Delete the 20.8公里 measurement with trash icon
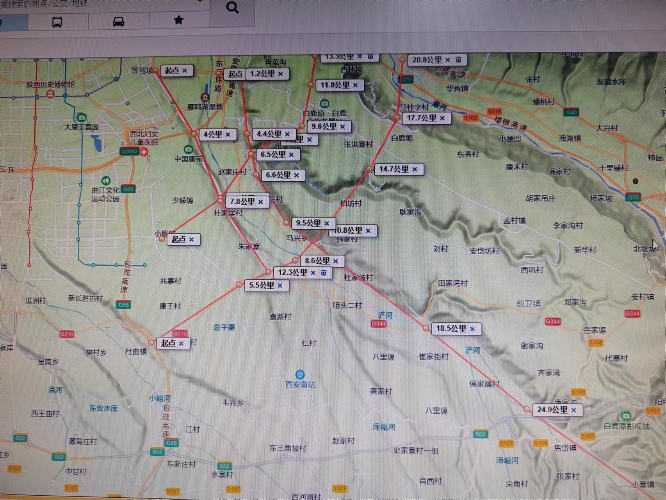Screen dimensions: 666x500 click(459, 61)
